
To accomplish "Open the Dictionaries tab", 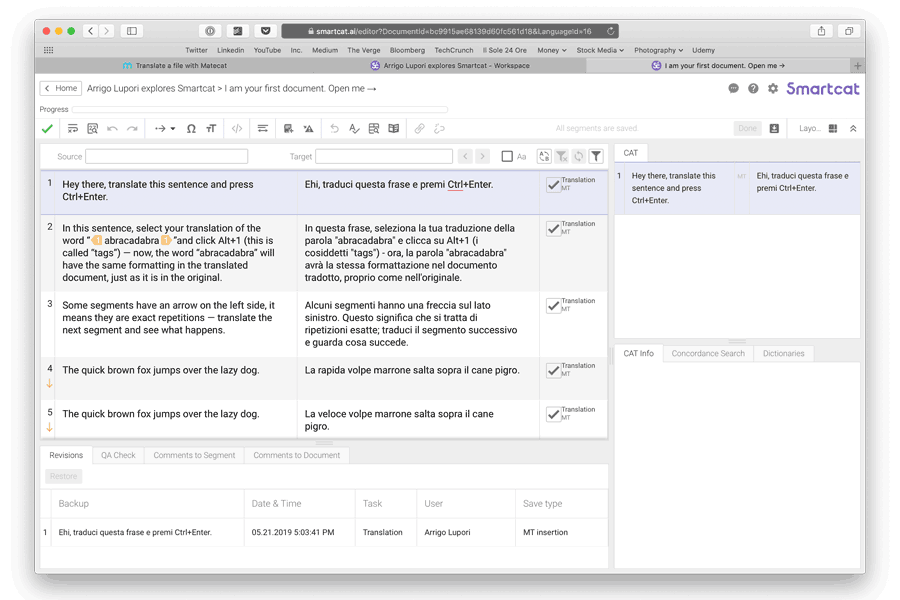I will [783, 354].
